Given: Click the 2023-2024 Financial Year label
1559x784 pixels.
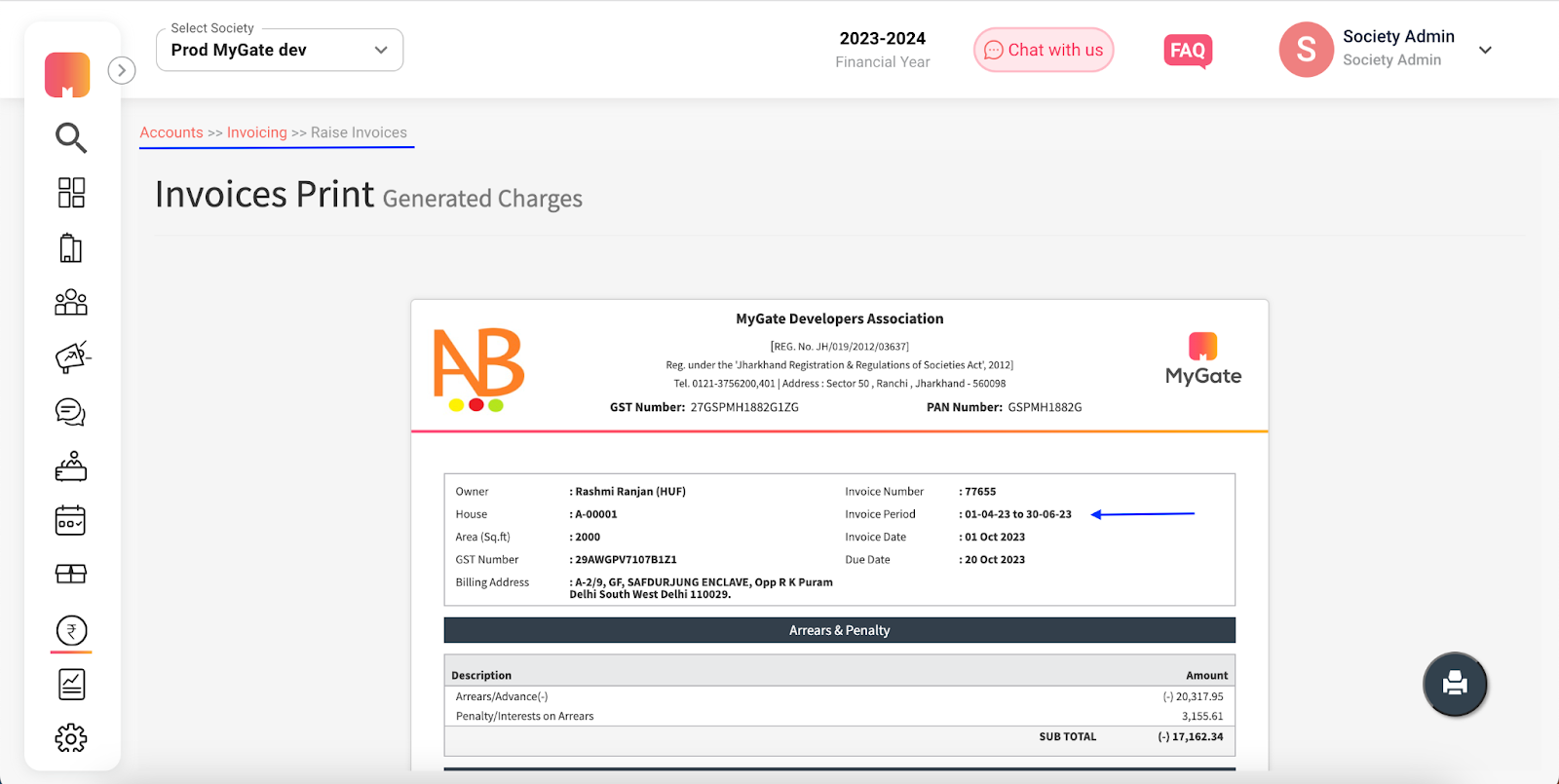Looking at the screenshot, I should coord(883,49).
